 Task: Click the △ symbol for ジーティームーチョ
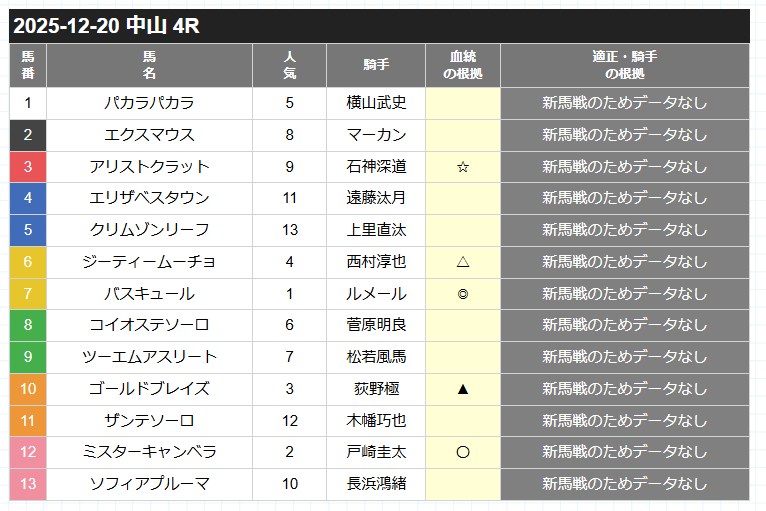pyautogui.click(x=462, y=262)
